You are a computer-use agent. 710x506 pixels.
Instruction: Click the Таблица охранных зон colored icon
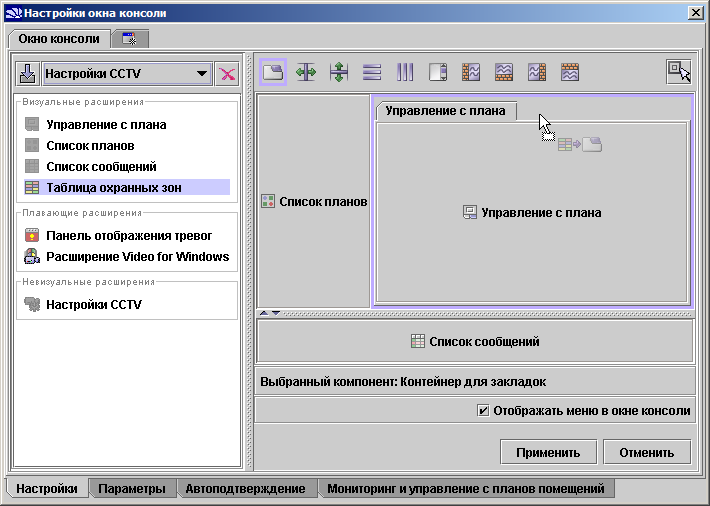click(x=32, y=187)
